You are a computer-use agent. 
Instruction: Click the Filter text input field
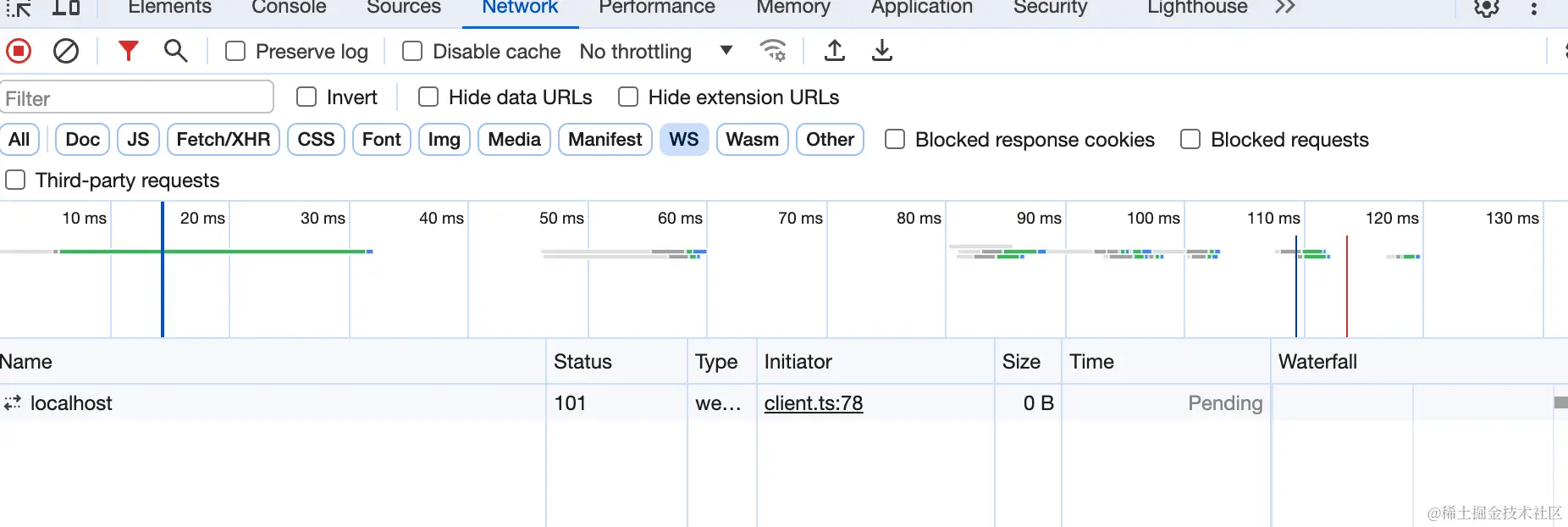coord(137,98)
